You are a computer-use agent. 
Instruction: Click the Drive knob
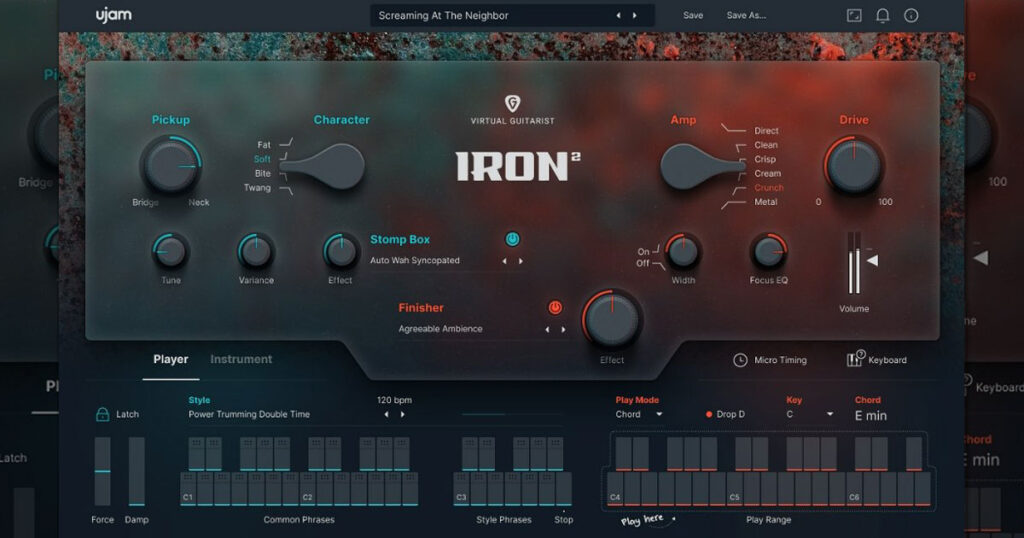[x=854, y=166]
